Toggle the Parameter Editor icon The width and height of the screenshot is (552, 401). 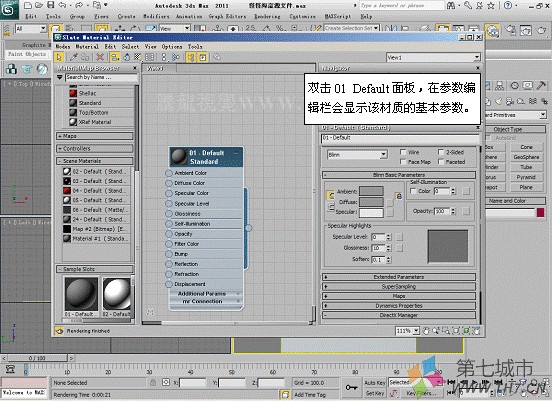pyautogui.click(x=203, y=57)
